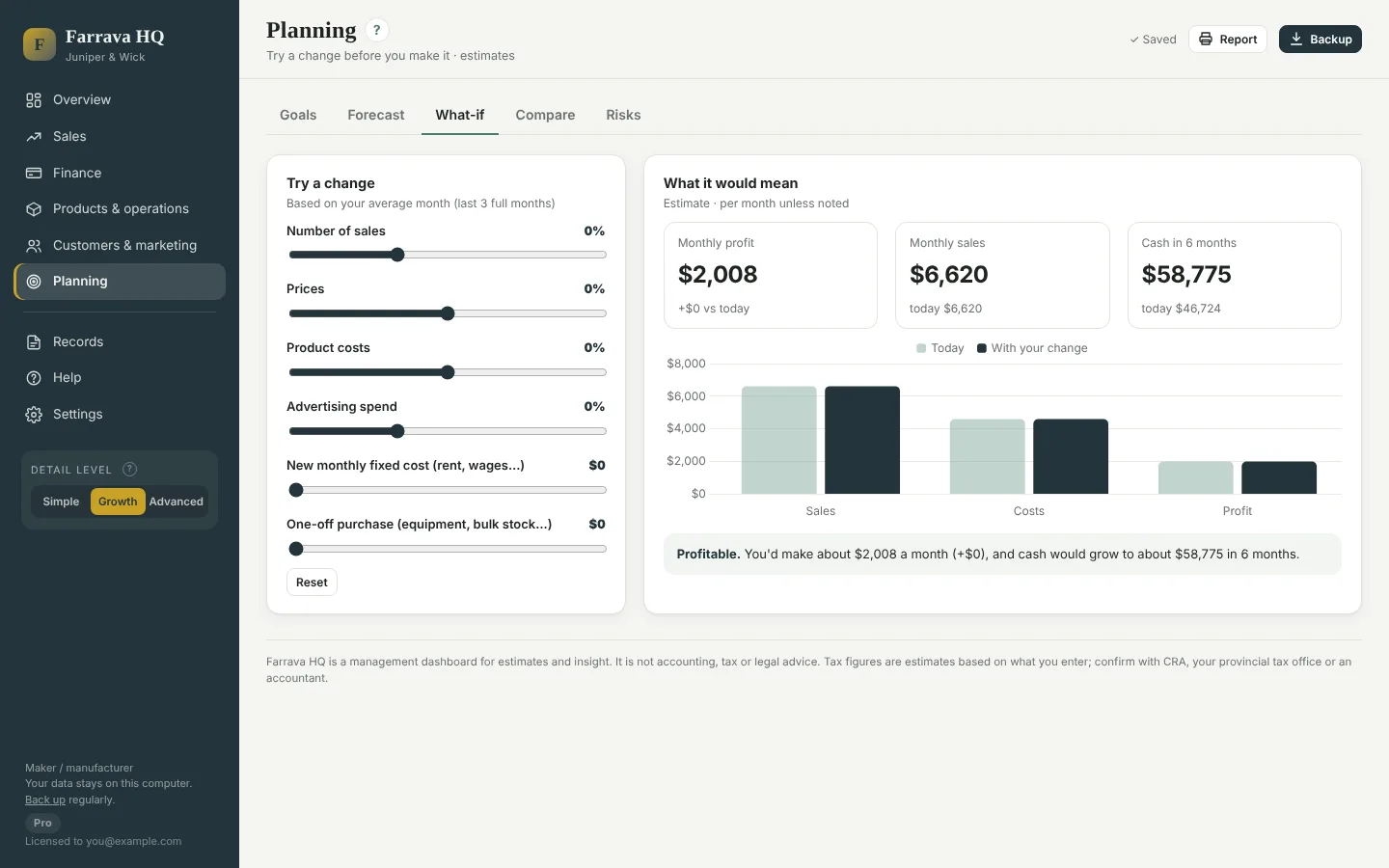Click the Prices slider handle
Viewport: 1389px width, 868px height.
coord(448,313)
